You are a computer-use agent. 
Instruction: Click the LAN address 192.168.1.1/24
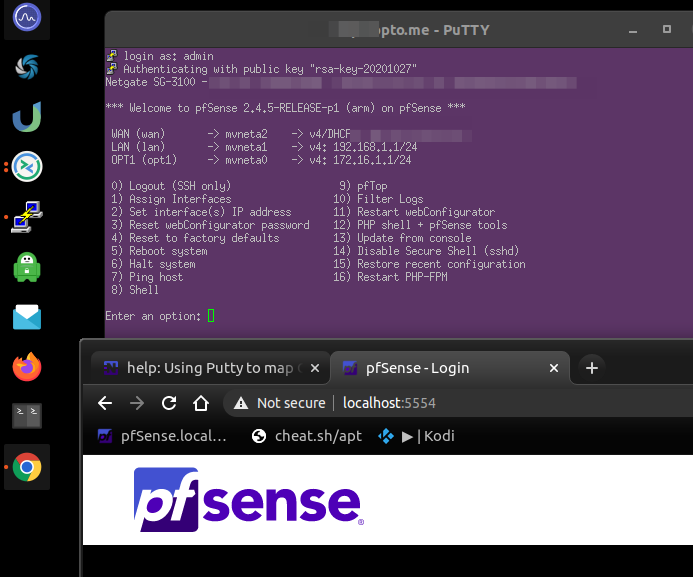(375, 147)
